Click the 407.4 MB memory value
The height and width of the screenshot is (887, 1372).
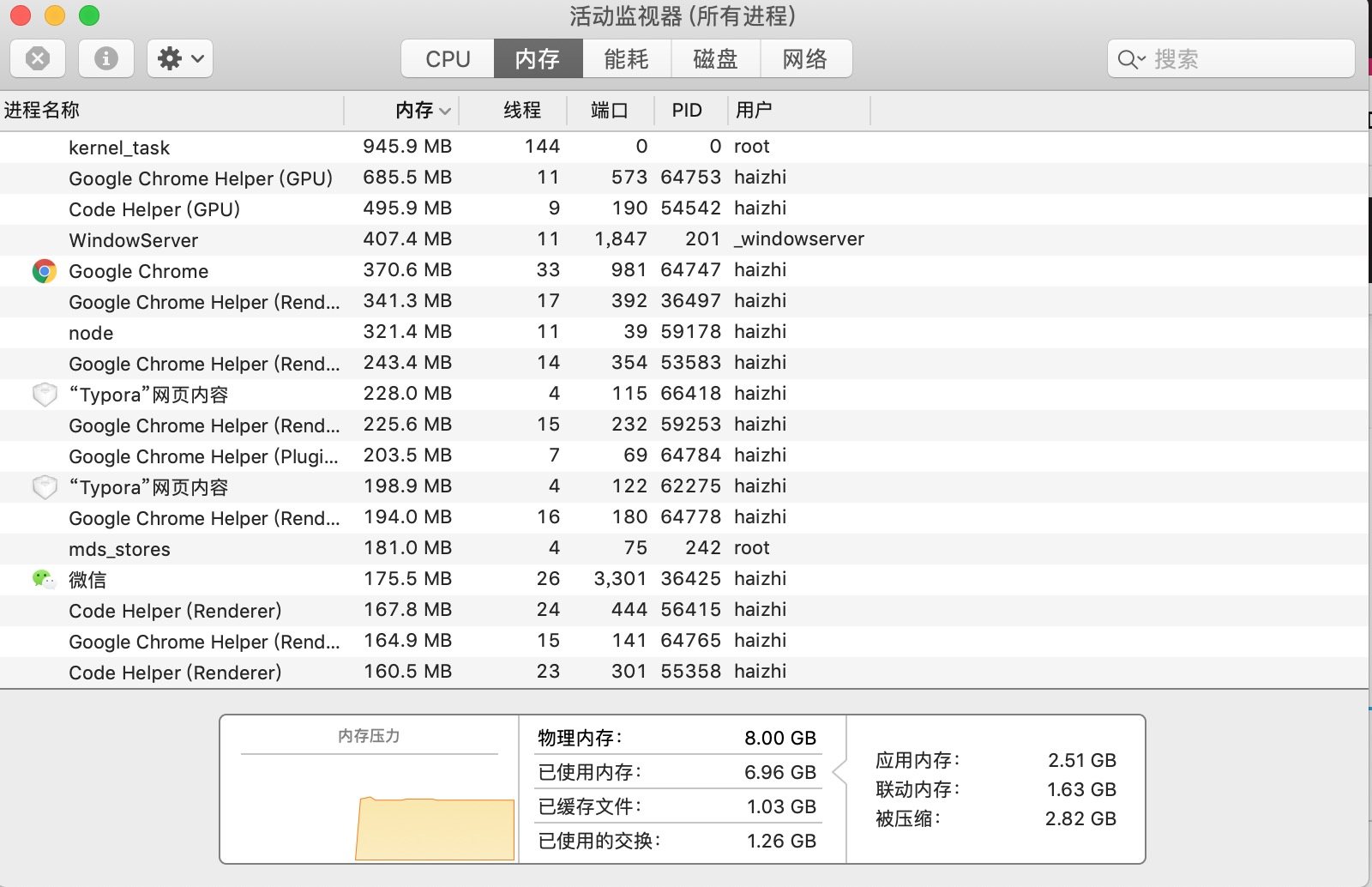[x=407, y=239]
